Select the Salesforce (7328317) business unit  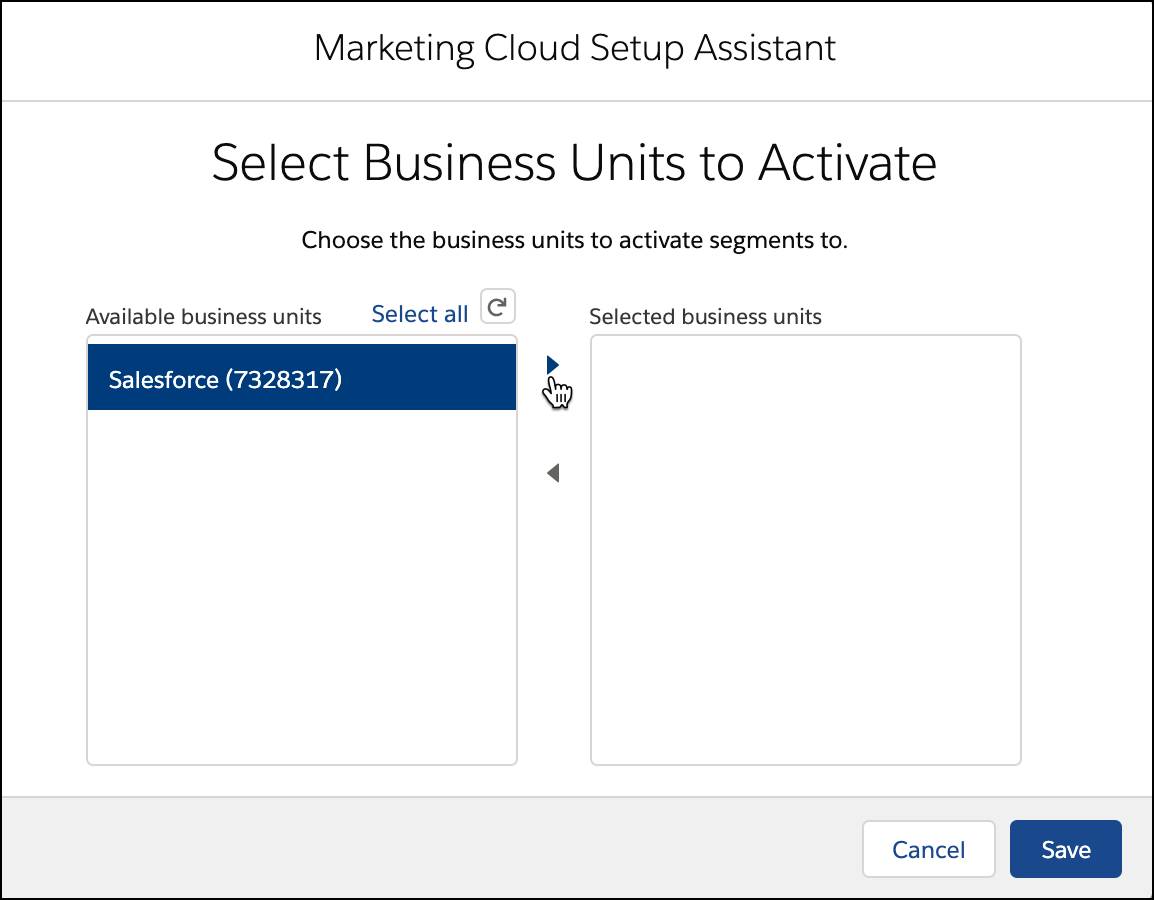pyautogui.click(x=302, y=378)
